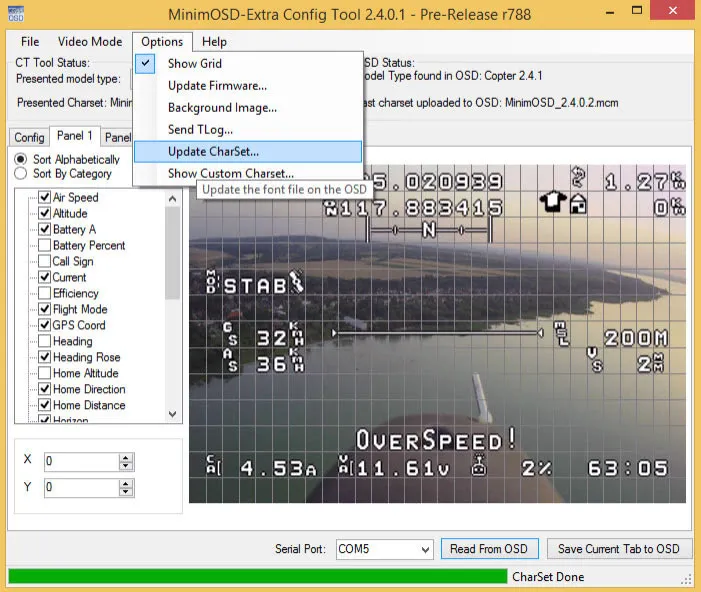Uncheck the Air Speed checkbox
The height and width of the screenshot is (592, 701).
44,198
